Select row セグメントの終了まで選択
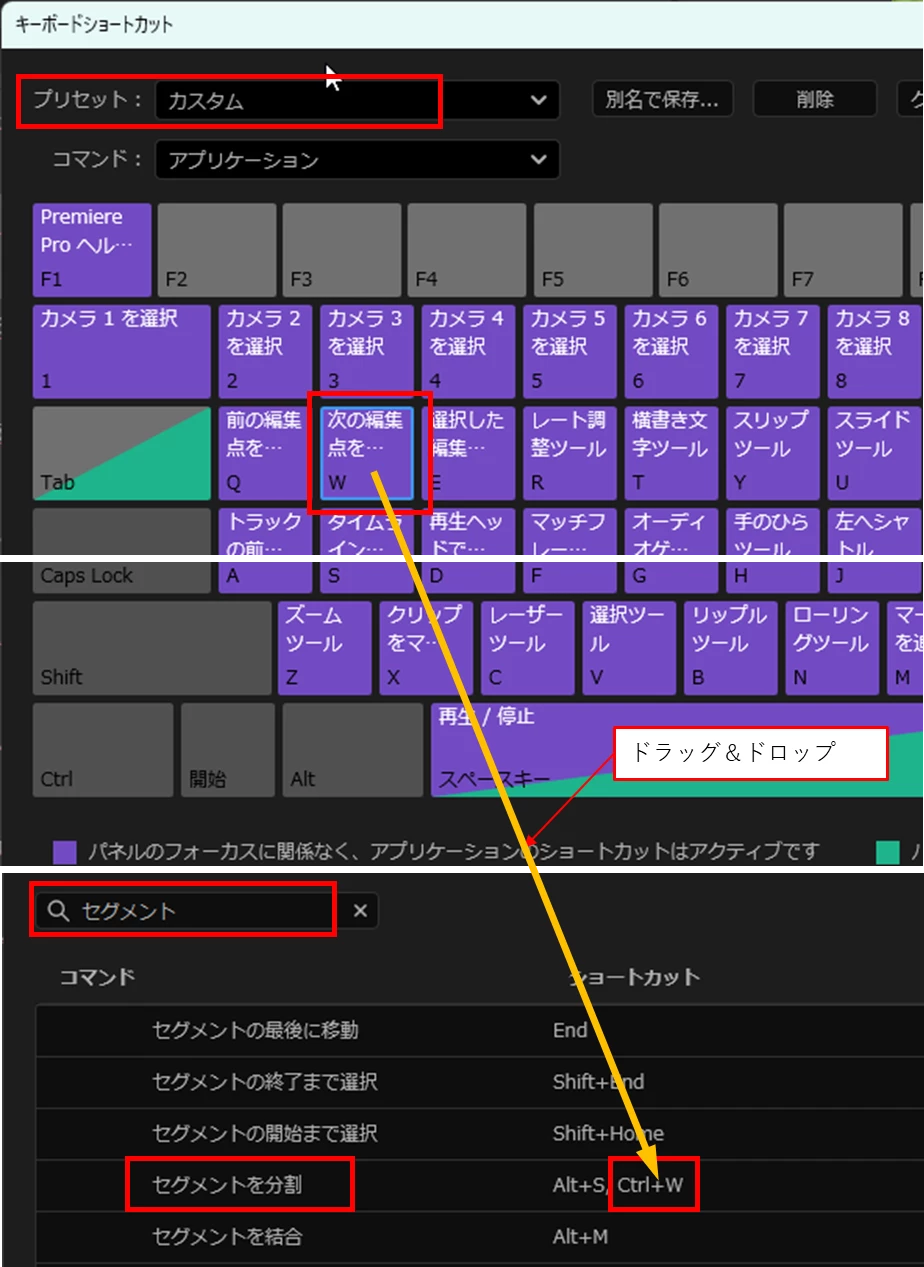924x1267 pixels. click(x=480, y=1082)
